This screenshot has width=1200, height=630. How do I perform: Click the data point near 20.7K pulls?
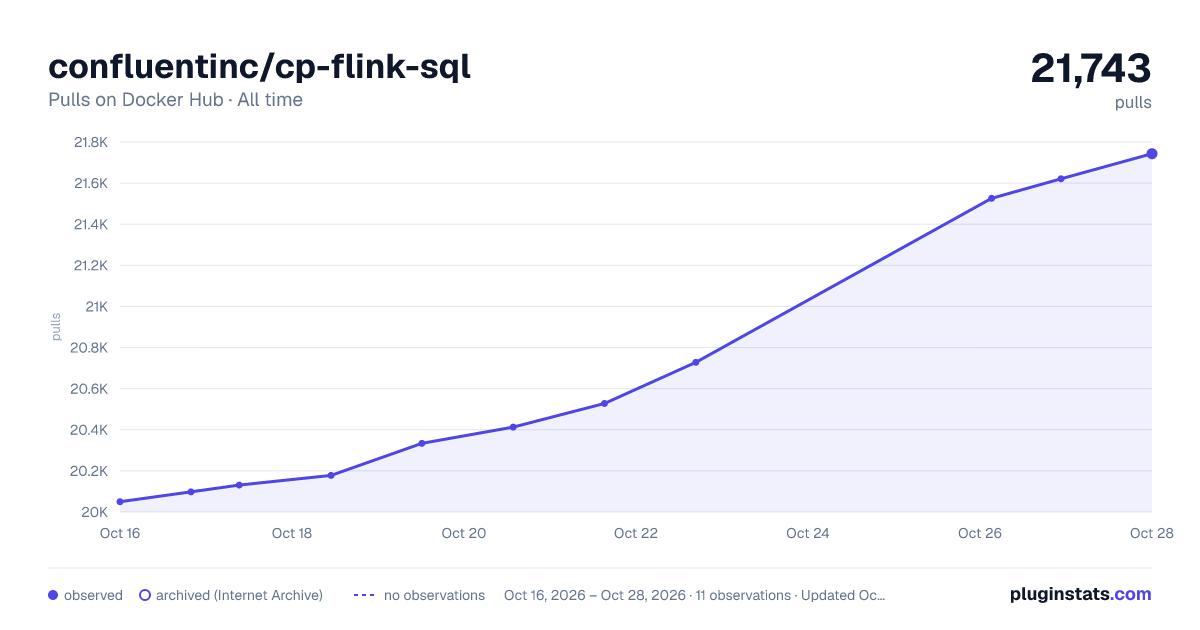(x=695, y=362)
